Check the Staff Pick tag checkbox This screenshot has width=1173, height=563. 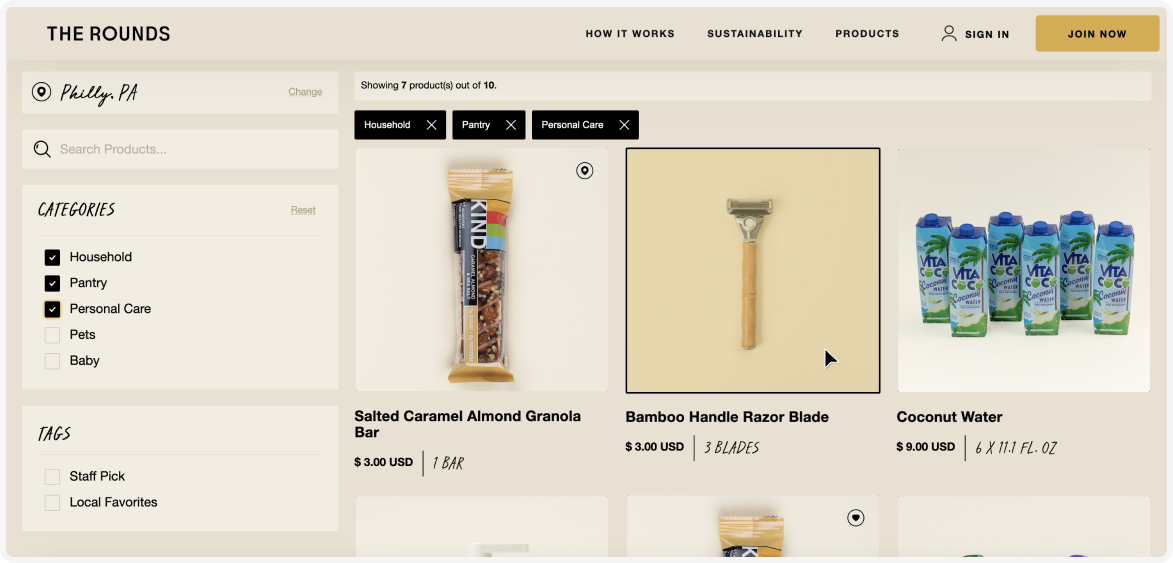click(52, 476)
